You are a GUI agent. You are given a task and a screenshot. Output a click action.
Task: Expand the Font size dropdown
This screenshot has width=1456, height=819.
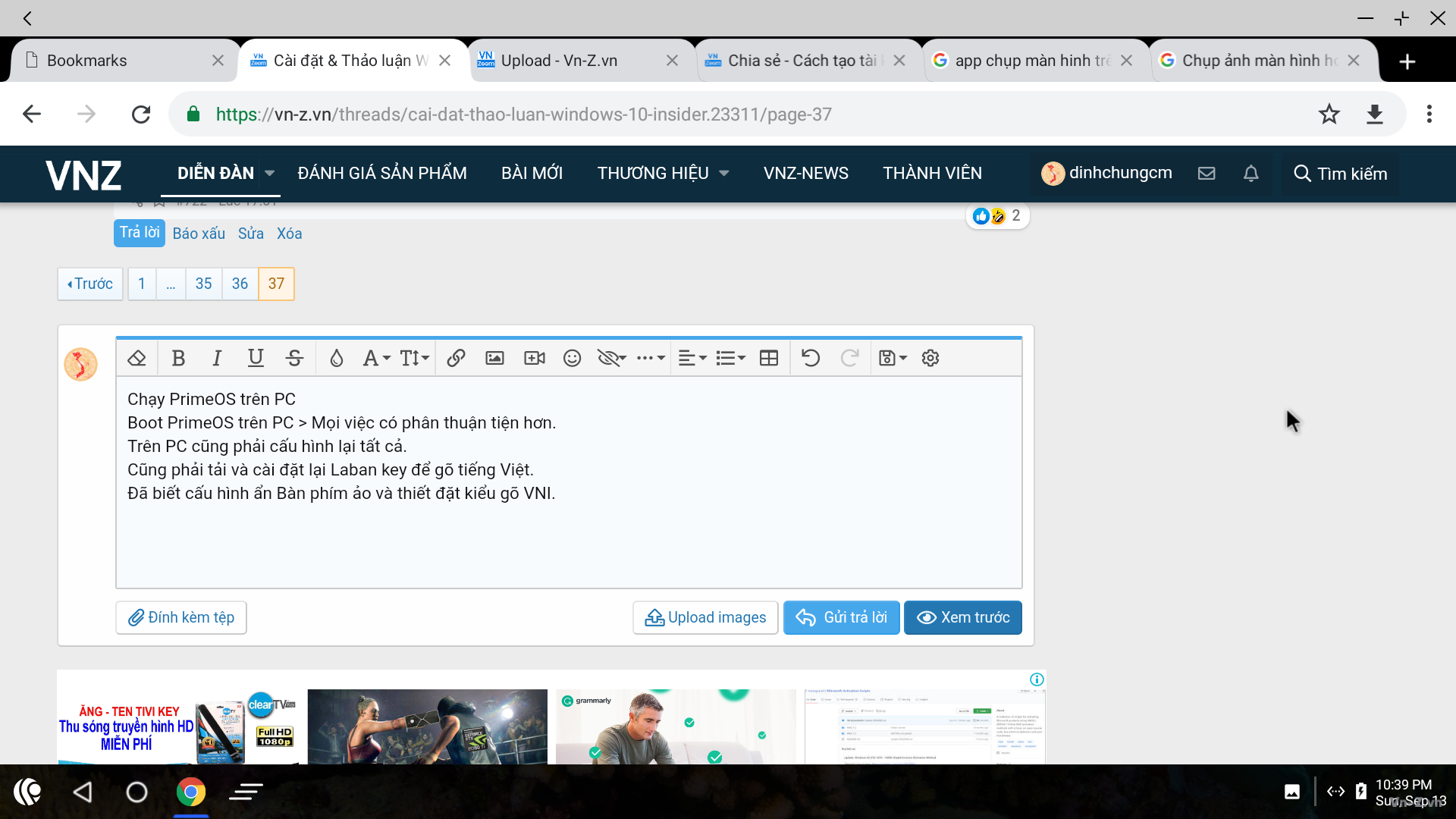(414, 358)
